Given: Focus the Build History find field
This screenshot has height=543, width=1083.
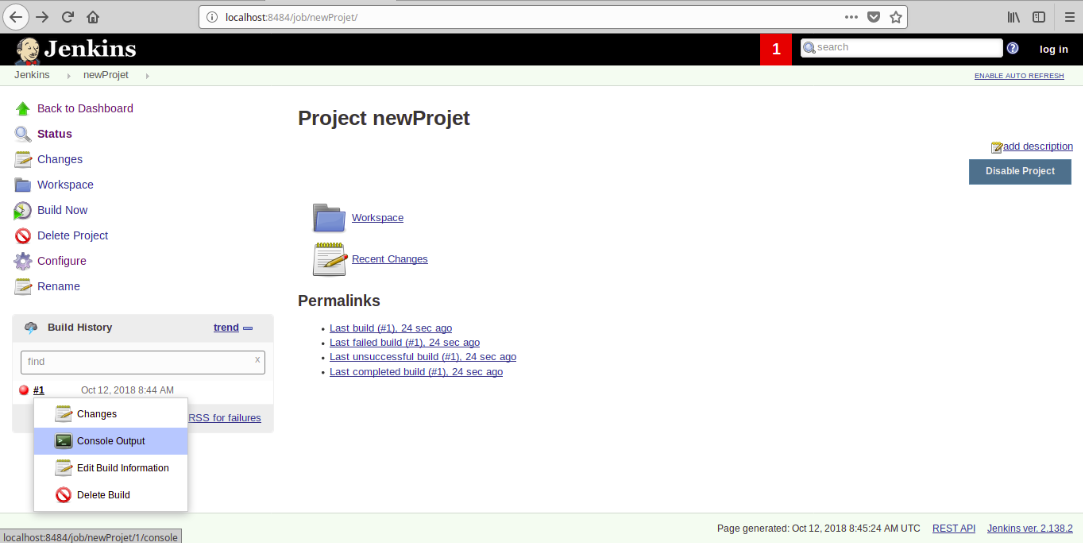Looking at the screenshot, I should tap(142, 362).
